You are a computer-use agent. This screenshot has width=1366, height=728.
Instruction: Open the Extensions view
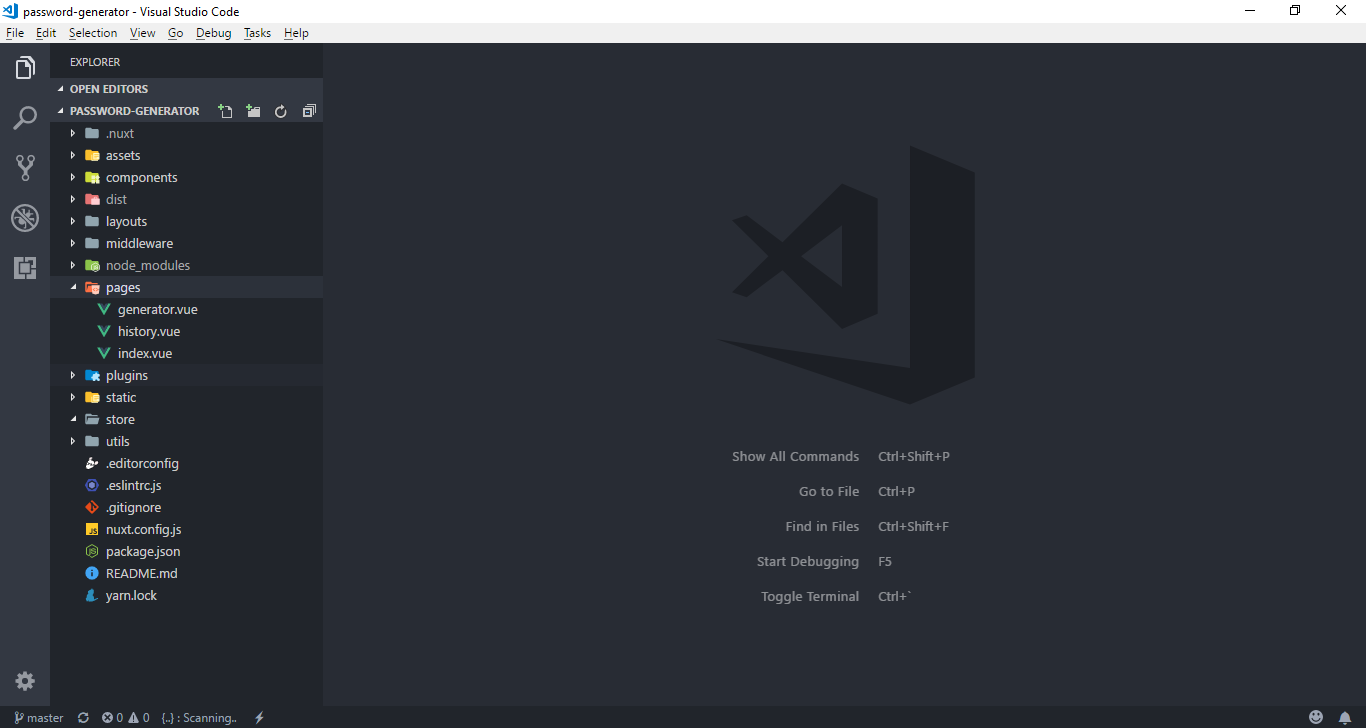[x=25, y=267]
